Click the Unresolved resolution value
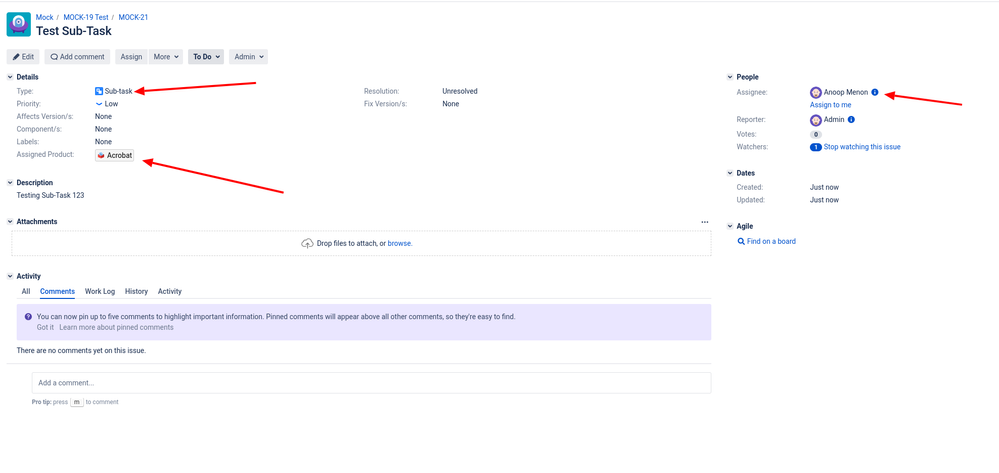 460,91
